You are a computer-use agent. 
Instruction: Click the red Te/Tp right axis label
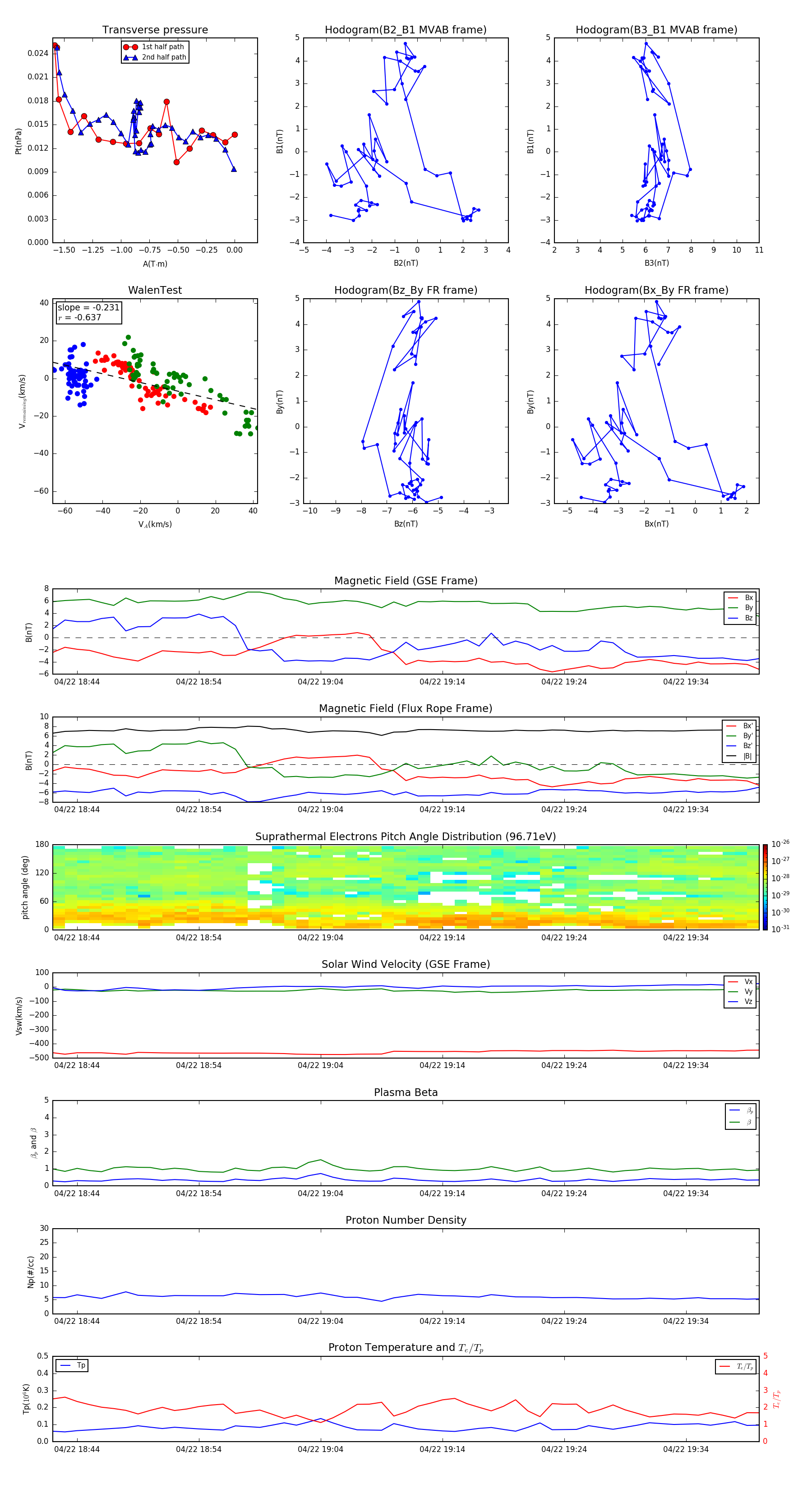tap(776, 1399)
